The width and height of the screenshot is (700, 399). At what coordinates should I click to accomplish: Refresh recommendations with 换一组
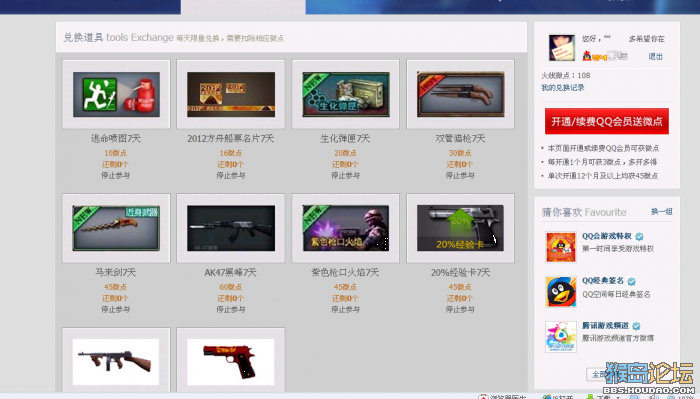pyautogui.click(x=662, y=212)
